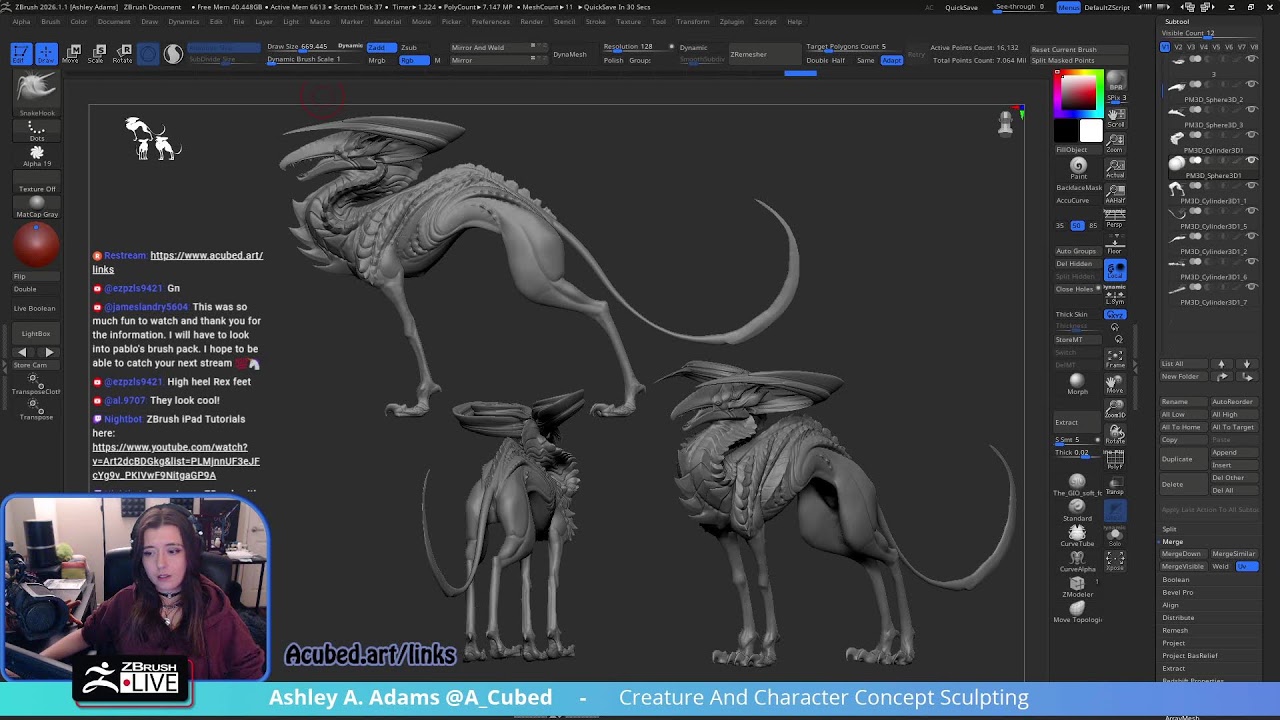
Task: Select the Scale gizmo tool
Action: [97, 54]
